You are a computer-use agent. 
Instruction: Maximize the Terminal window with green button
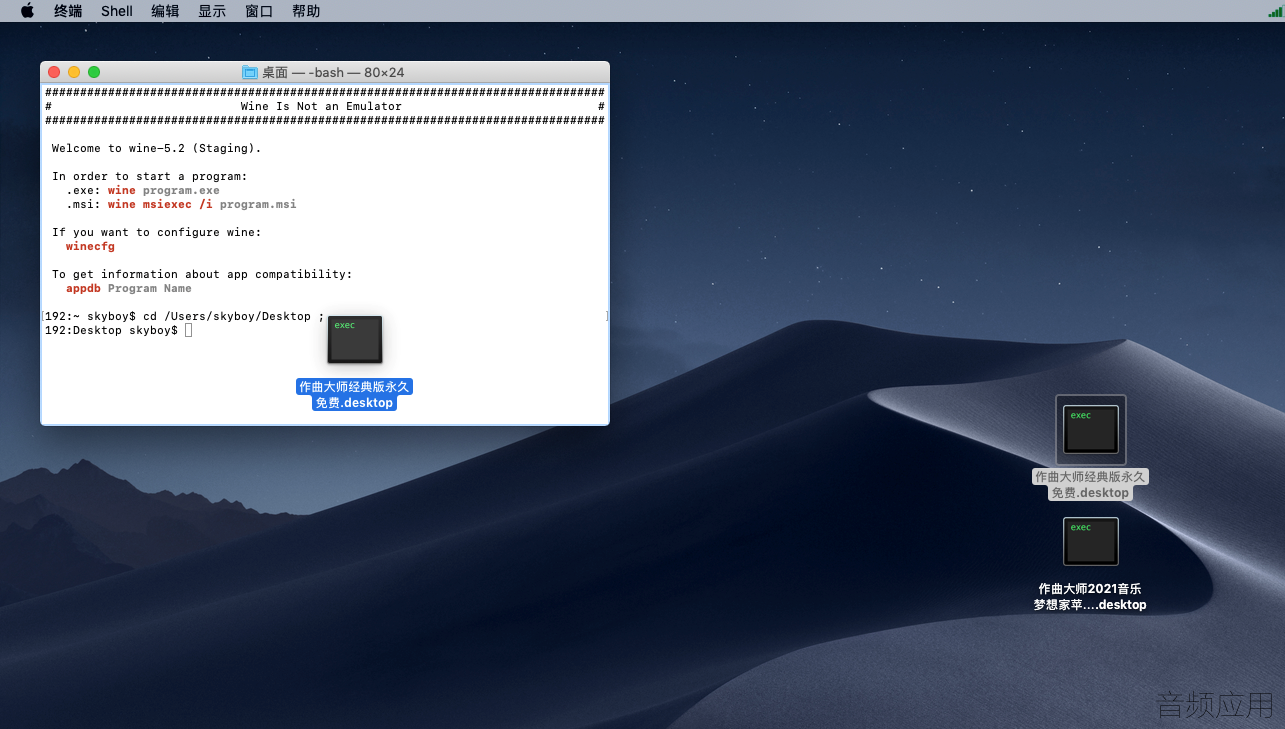pyautogui.click(x=94, y=72)
